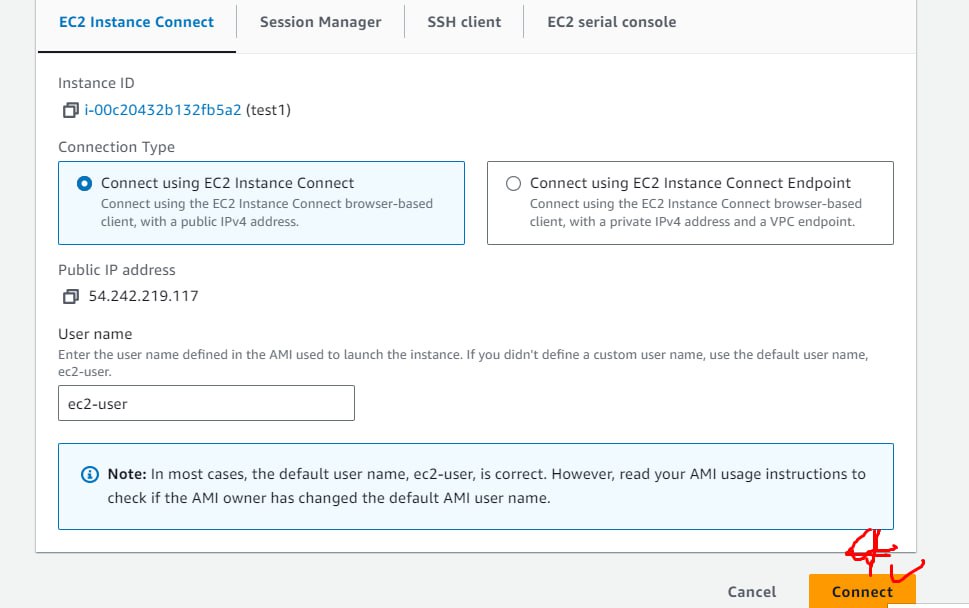Copy the instance ID to clipboard
Viewport: 969px width, 608px height.
pos(70,110)
